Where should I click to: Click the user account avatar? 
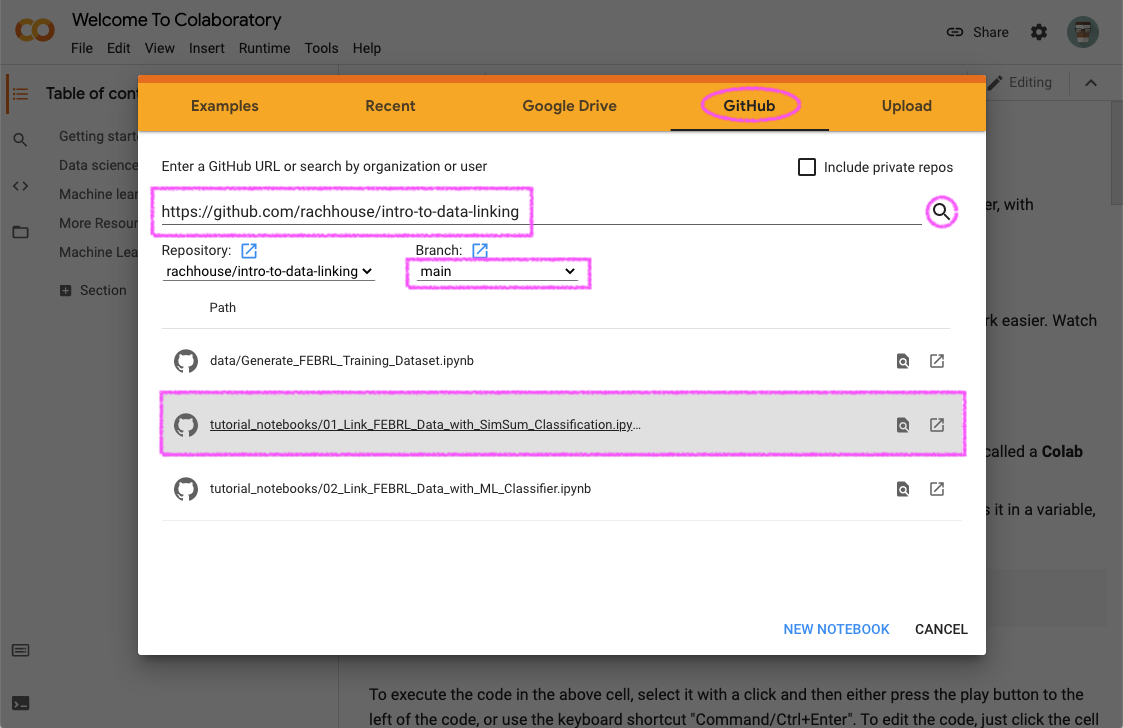[x=1083, y=32]
